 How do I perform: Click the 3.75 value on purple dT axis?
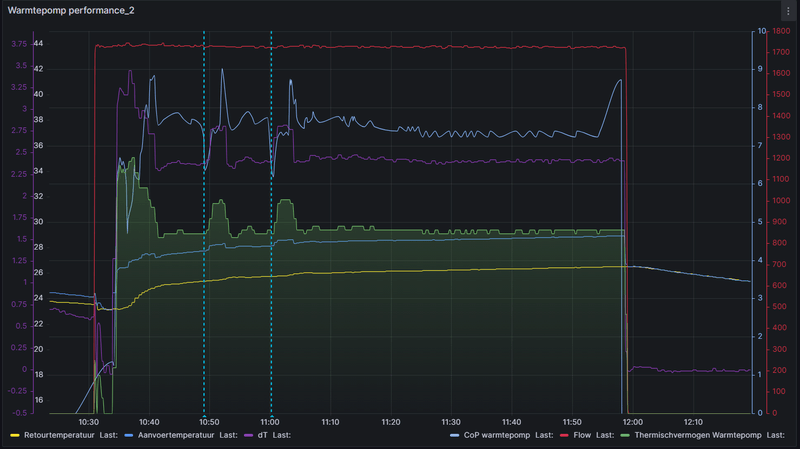click(19, 44)
